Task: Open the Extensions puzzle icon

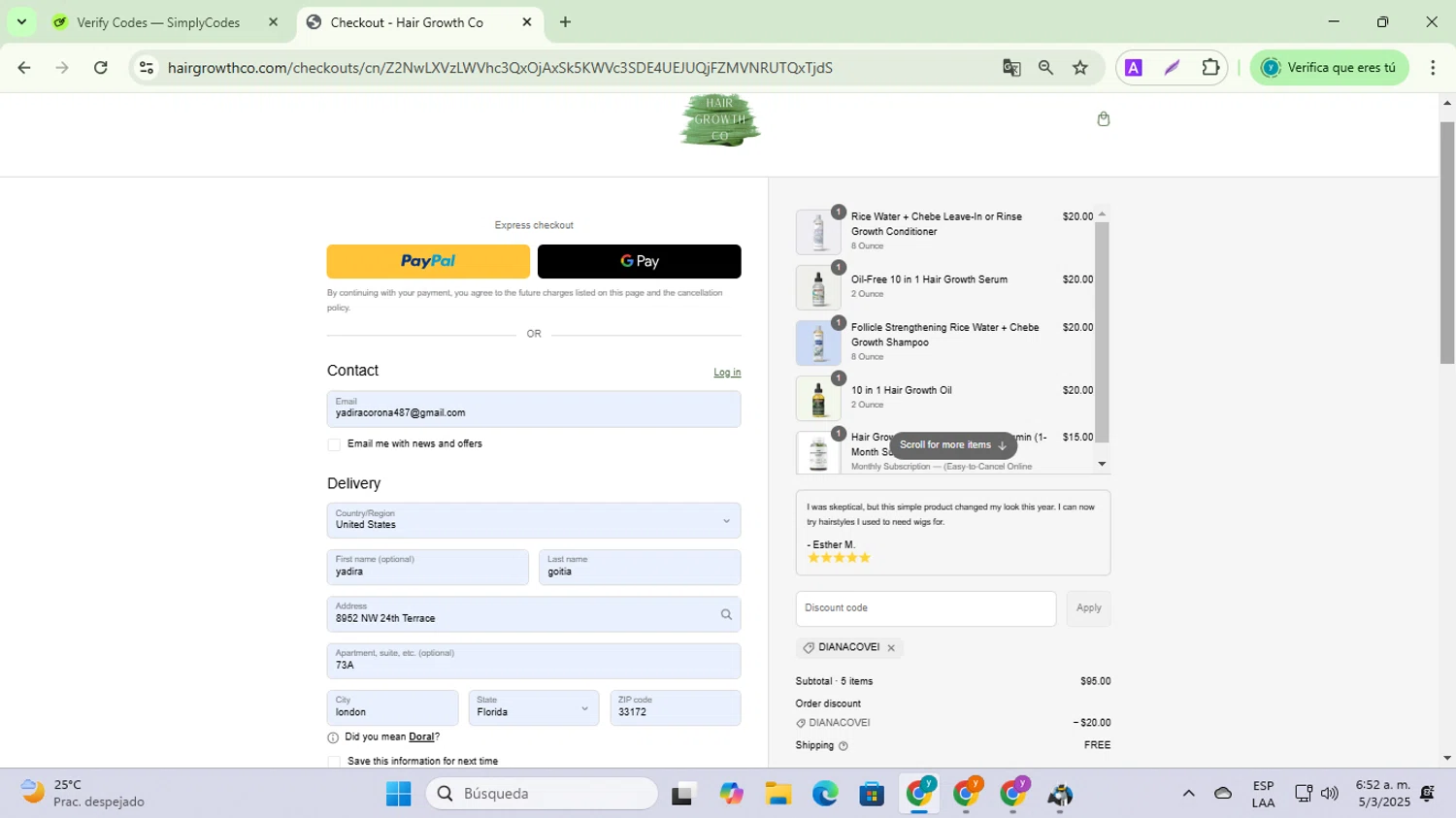Action: click(1210, 68)
